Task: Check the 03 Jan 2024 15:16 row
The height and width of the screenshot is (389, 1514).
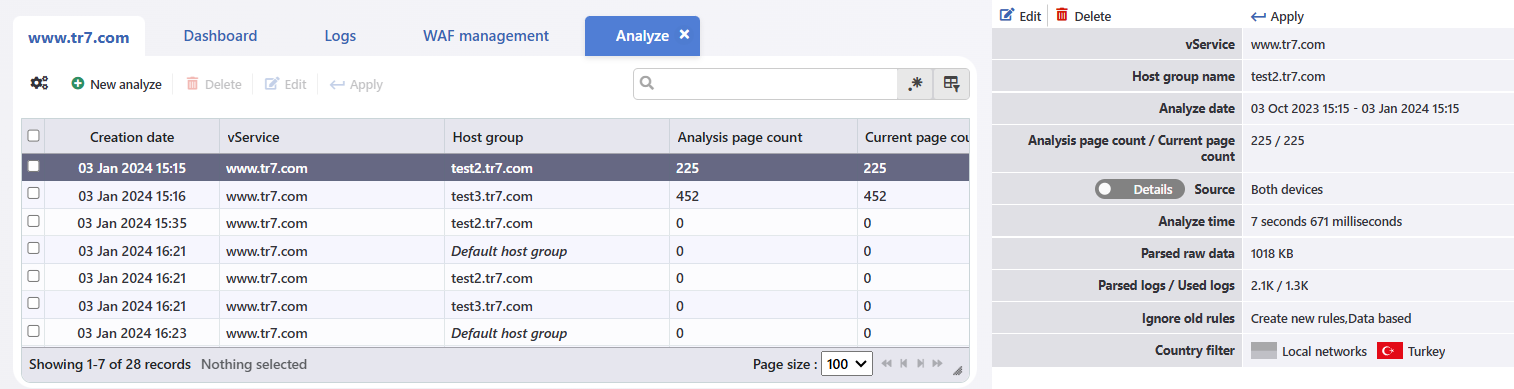Action: [34, 194]
